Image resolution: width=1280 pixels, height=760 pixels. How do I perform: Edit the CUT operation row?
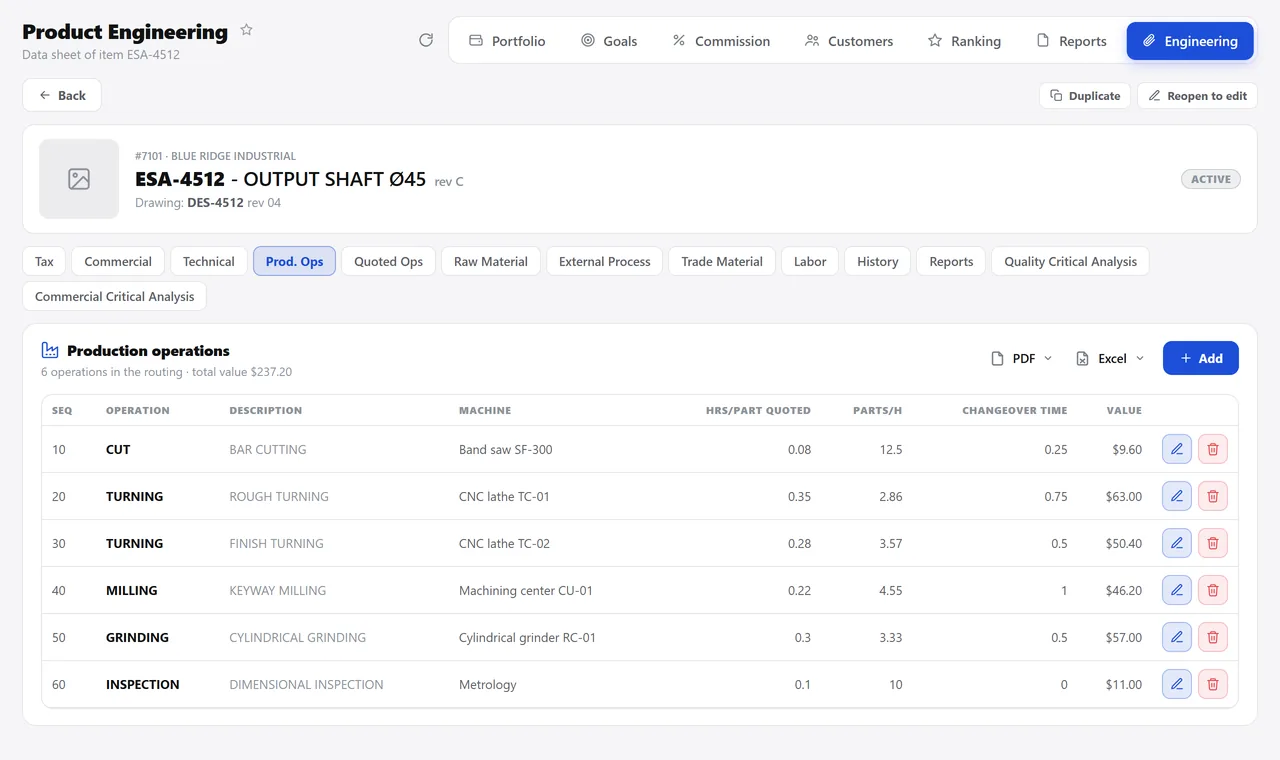pyautogui.click(x=1177, y=449)
